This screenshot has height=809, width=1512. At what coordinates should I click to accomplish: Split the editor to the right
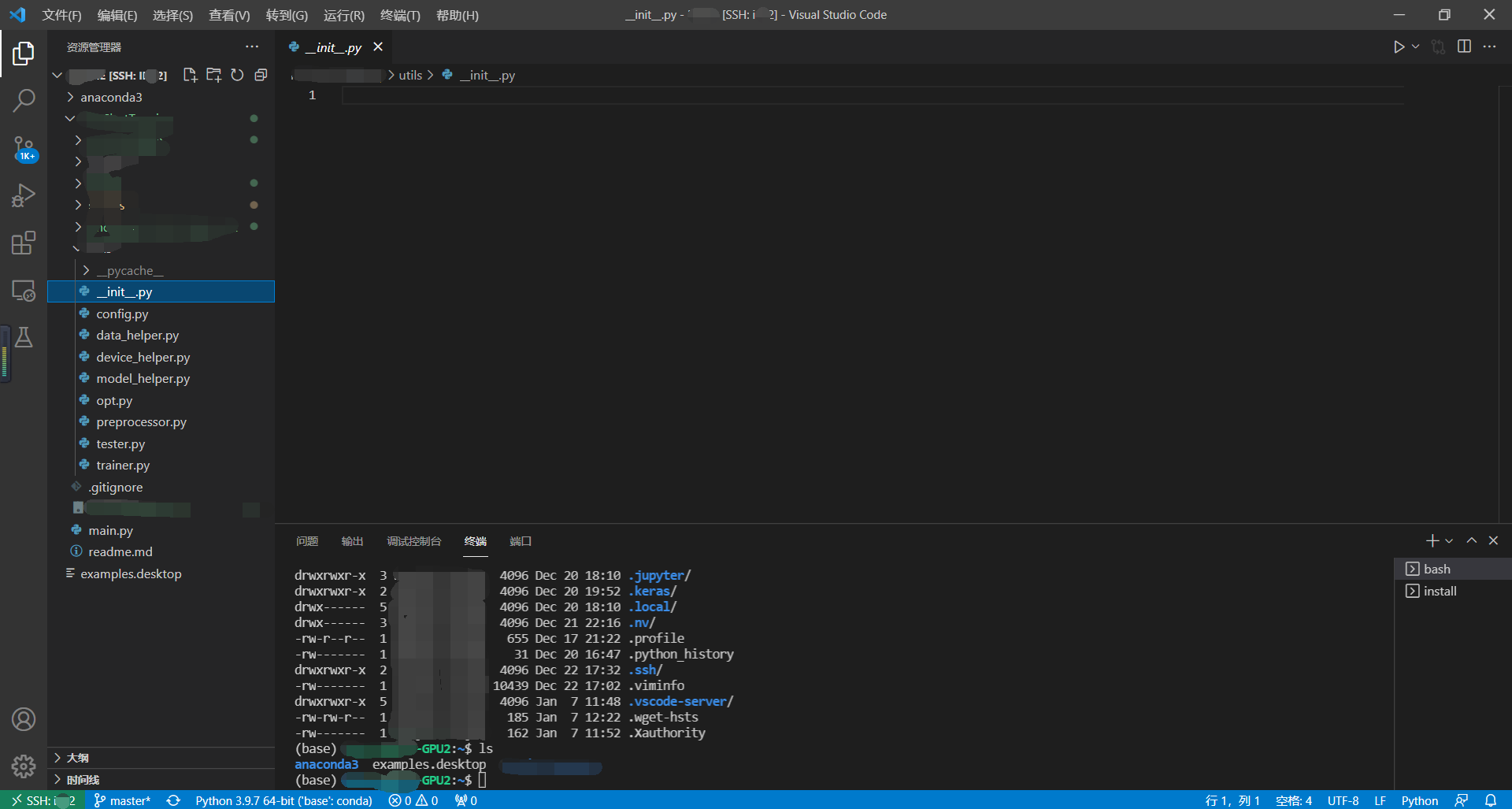point(1464,46)
